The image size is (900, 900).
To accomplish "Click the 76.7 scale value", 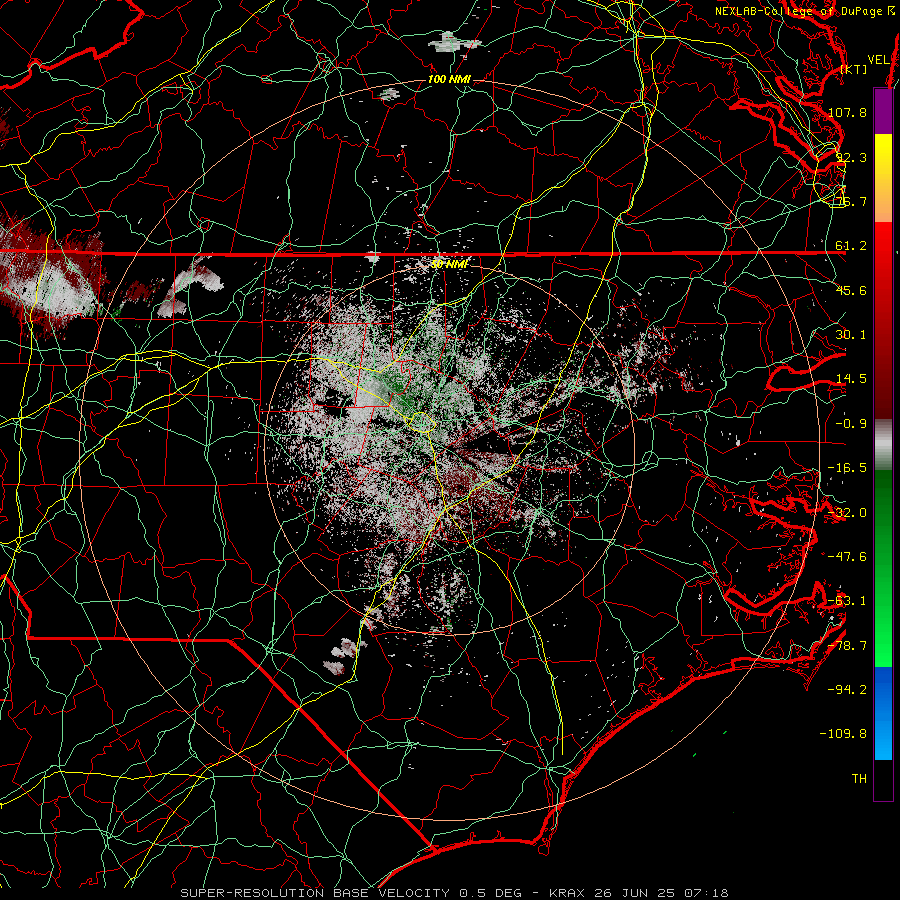I will (851, 201).
